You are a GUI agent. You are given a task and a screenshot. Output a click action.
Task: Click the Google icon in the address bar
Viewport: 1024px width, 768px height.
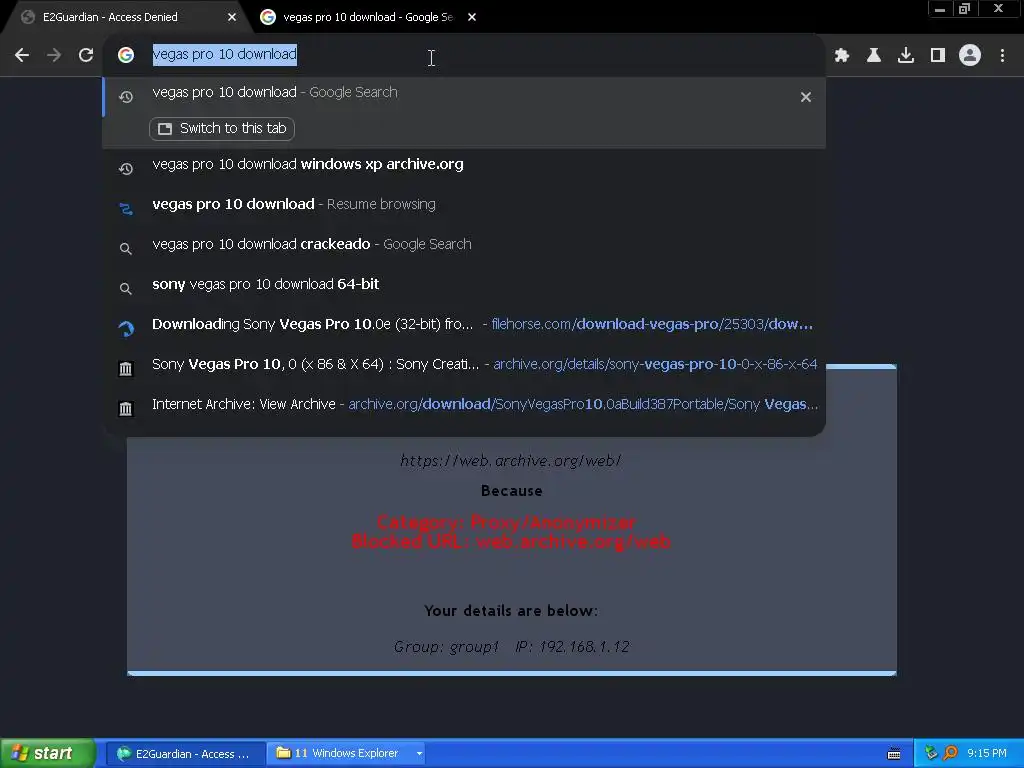tap(126, 55)
